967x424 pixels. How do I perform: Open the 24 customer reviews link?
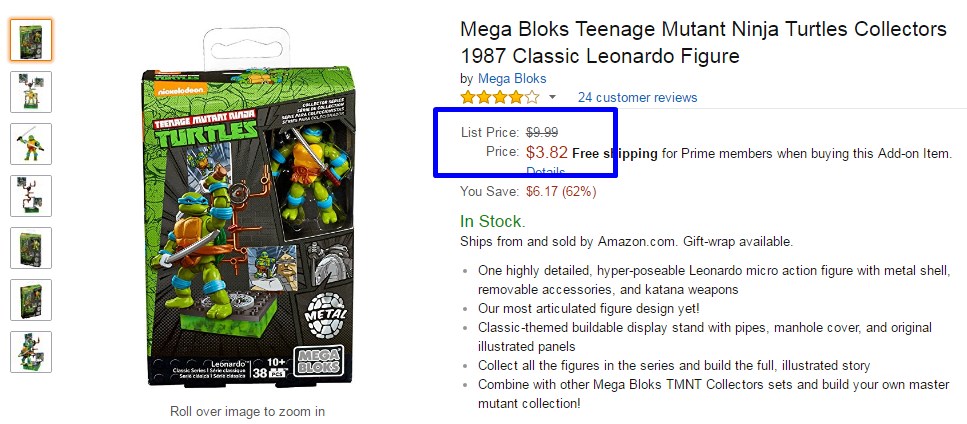click(637, 97)
